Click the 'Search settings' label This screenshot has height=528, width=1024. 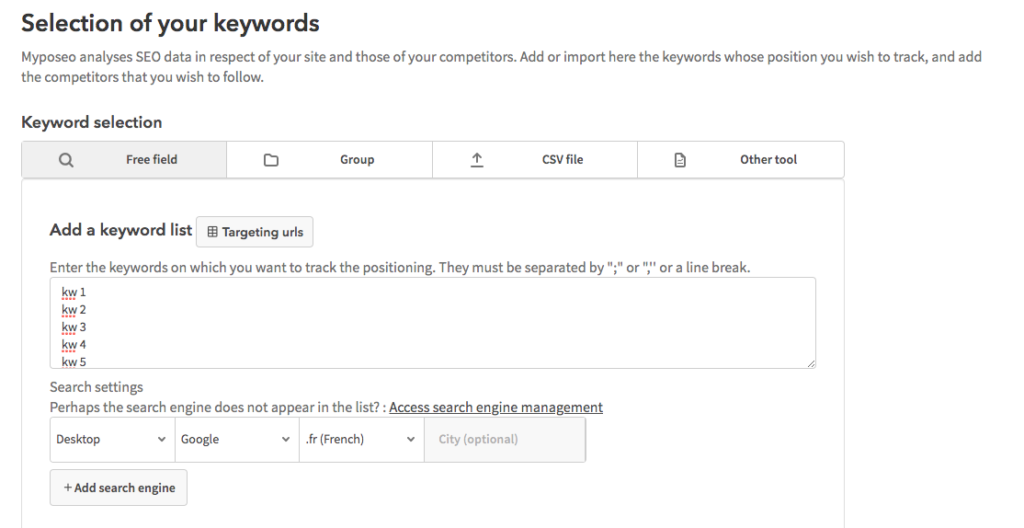click(96, 387)
